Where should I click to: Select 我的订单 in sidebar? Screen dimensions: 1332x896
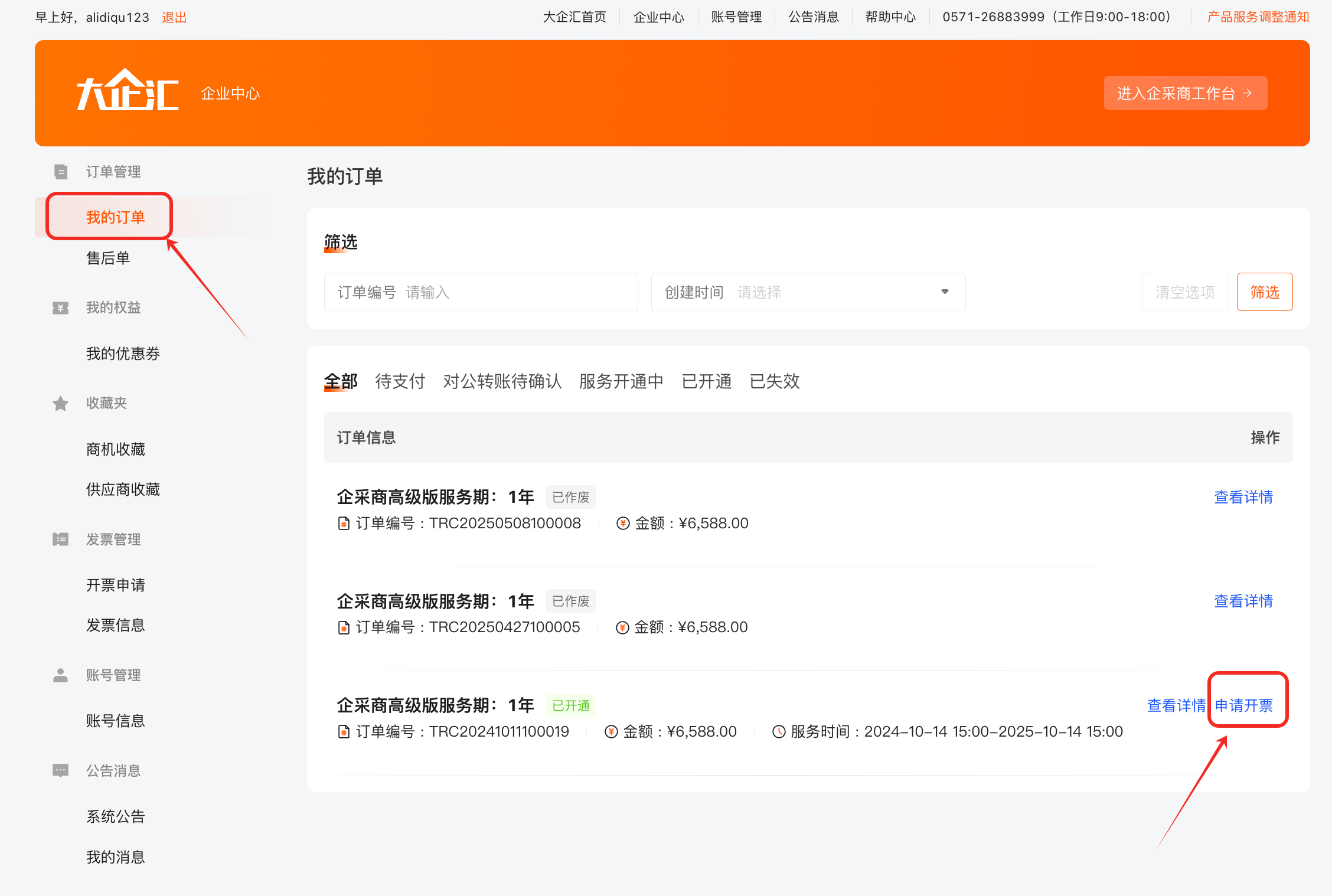(x=116, y=217)
